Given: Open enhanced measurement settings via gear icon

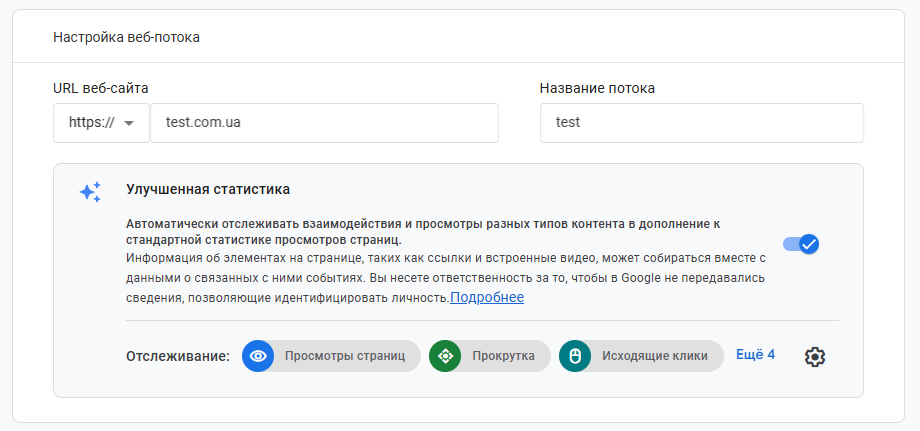Looking at the screenshot, I should point(815,356).
